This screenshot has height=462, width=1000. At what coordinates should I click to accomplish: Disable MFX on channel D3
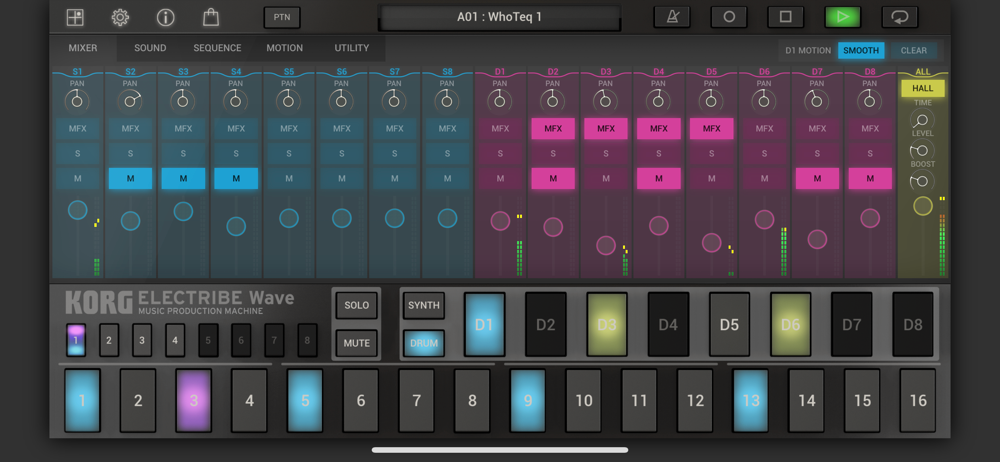click(x=606, y=129)
